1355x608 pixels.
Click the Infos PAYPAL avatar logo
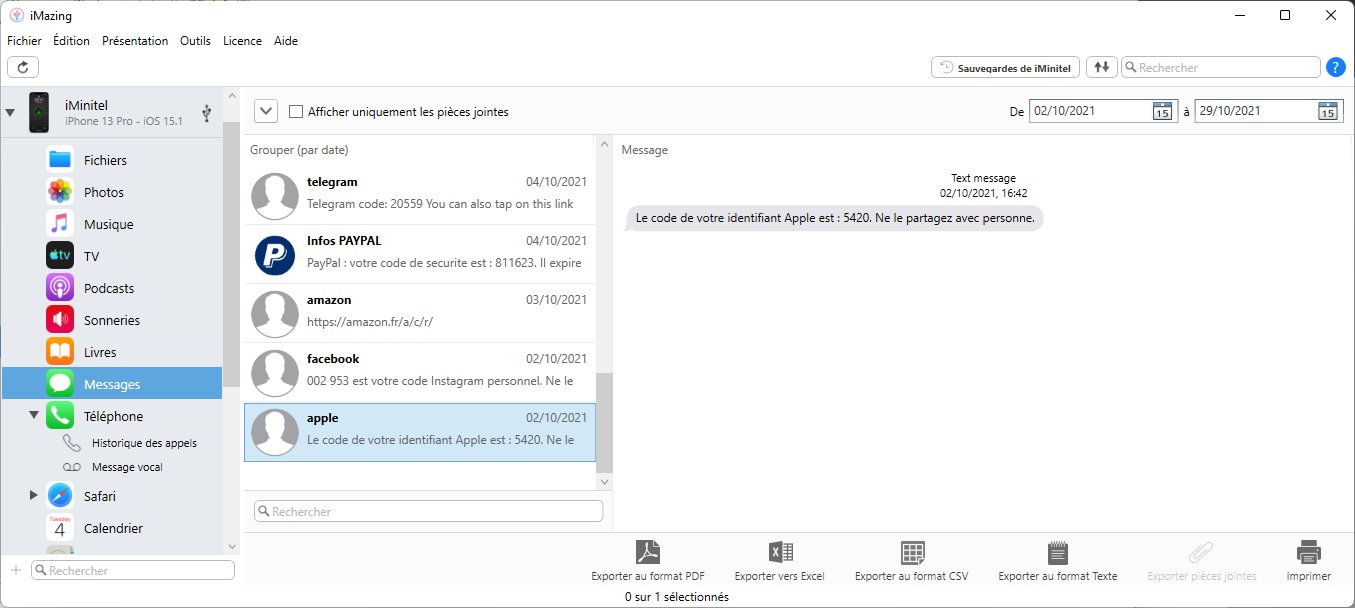click(274, 255)
